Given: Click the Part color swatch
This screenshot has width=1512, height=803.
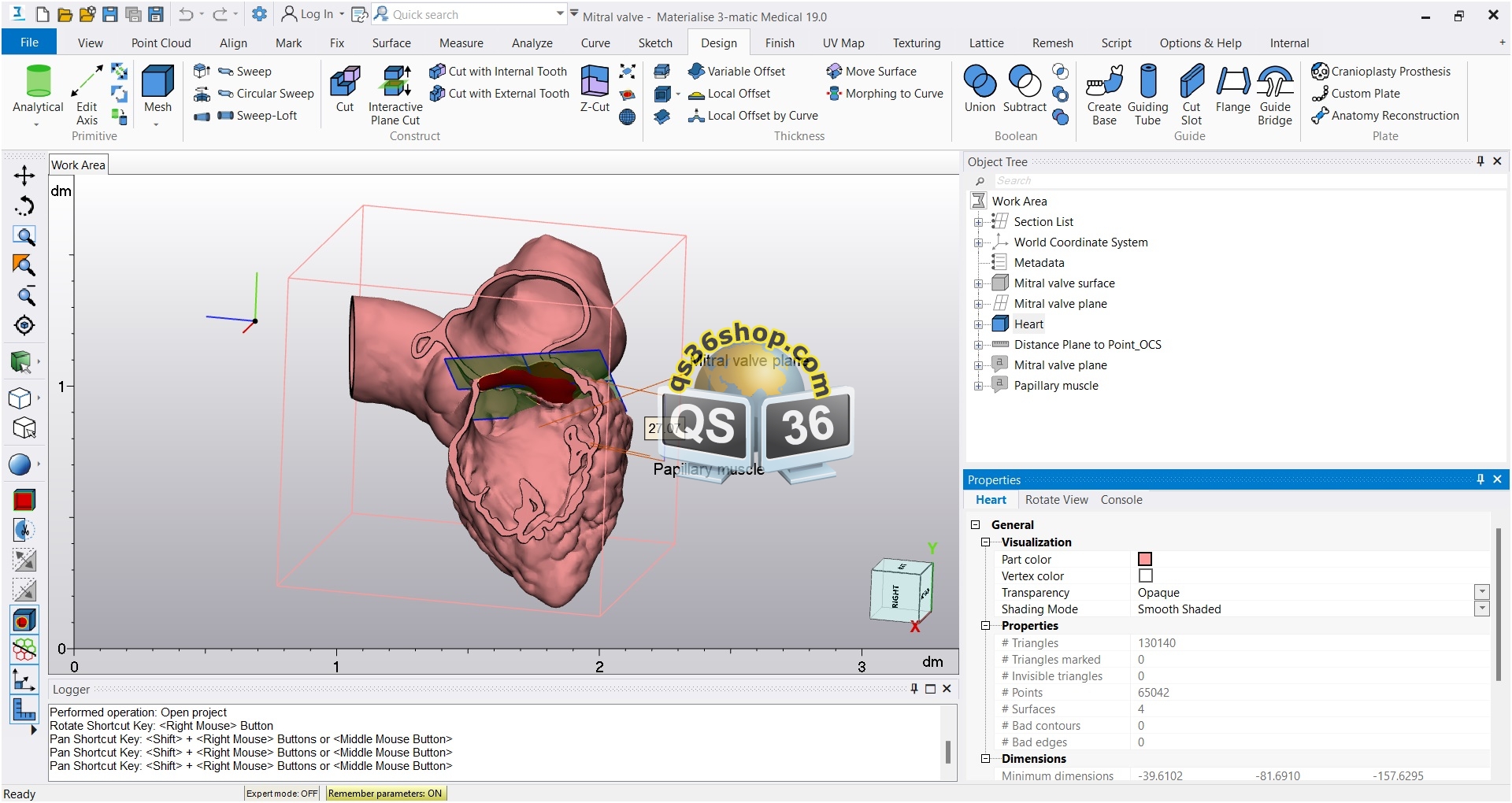Looking at the screenshot, I should tap(1145, 559).
